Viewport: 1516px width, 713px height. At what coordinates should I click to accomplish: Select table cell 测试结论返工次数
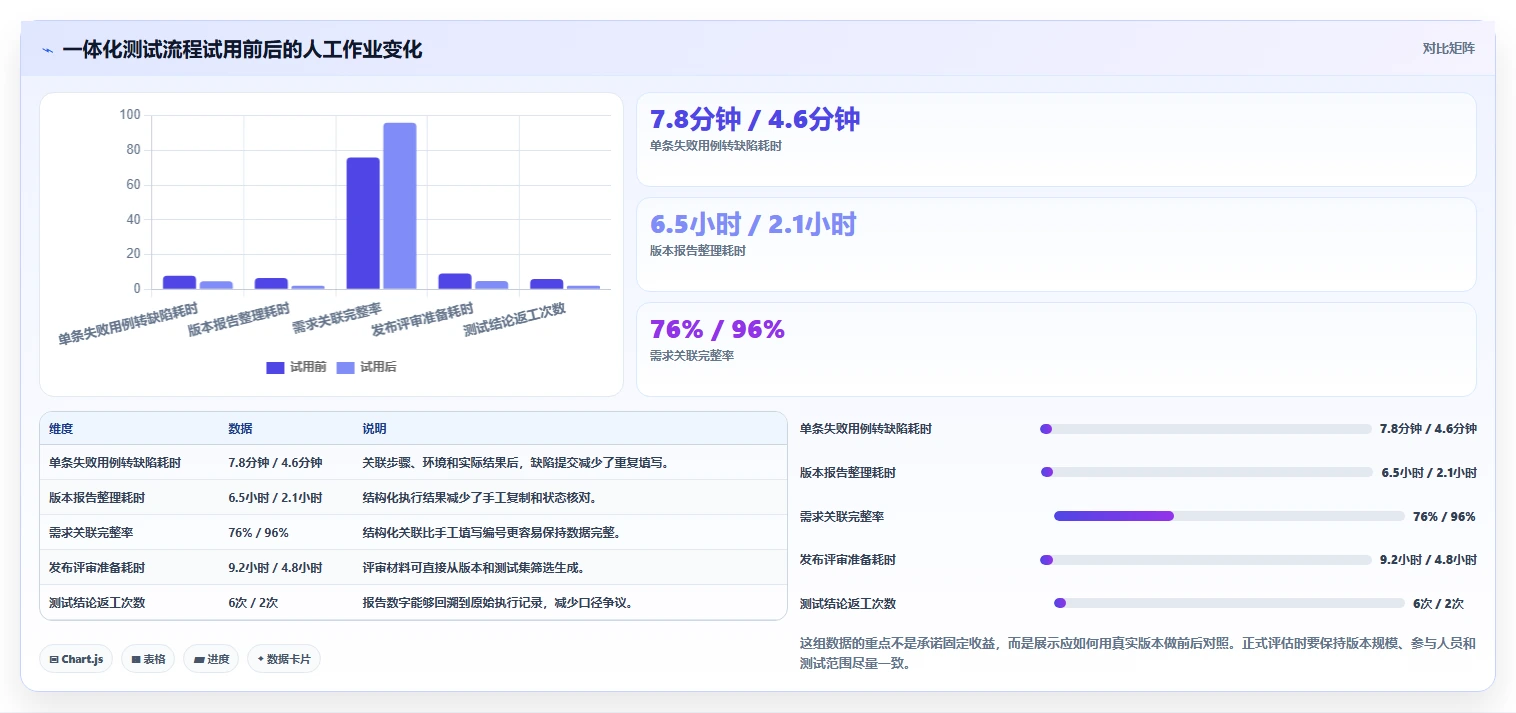(x=97, y=602)
